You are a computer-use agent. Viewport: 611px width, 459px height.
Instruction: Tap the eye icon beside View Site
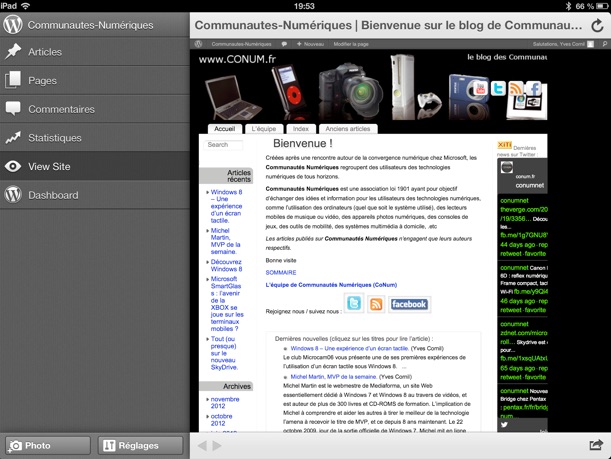(13, 166)
